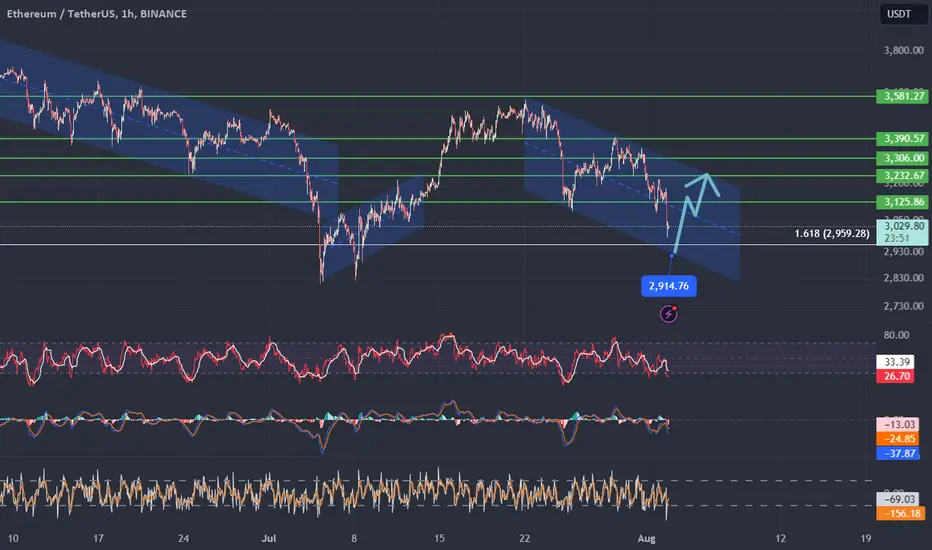Click the 3,581.27 green price level label
Image resolution: width=932 pixels, height=550 pixels.
pyautogui.click(x=902, y=96)
